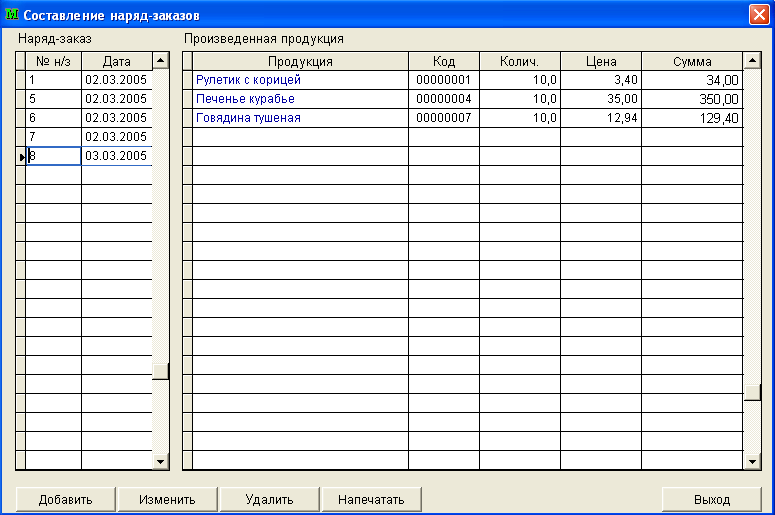Select the order dated 03.03.2005
The height and width of the screenshot is (515, 775).
(x=116, y=156)
